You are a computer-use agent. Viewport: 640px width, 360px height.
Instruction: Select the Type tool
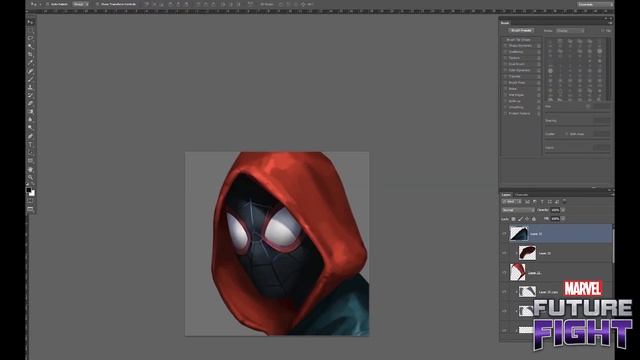[x=31, y=144]
